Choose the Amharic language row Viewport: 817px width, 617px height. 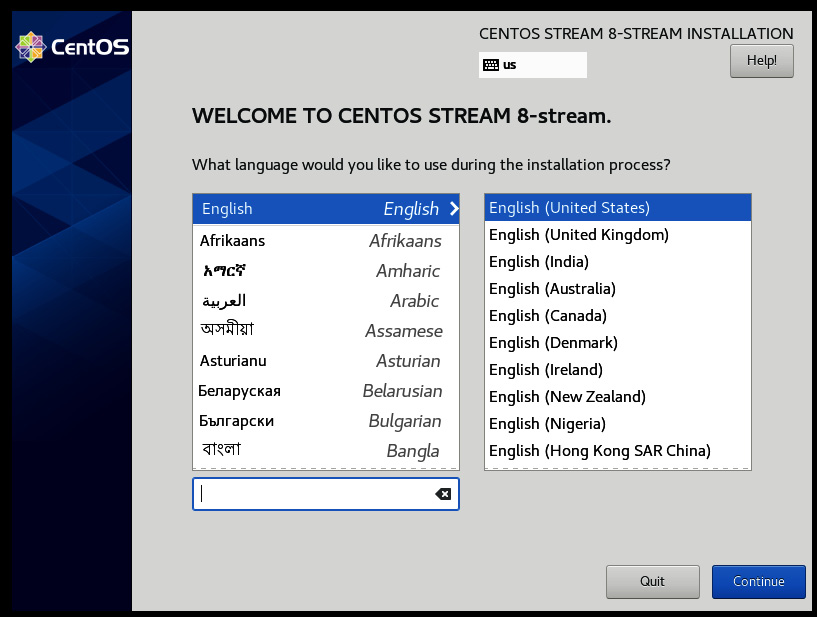(x=326, y=271)
